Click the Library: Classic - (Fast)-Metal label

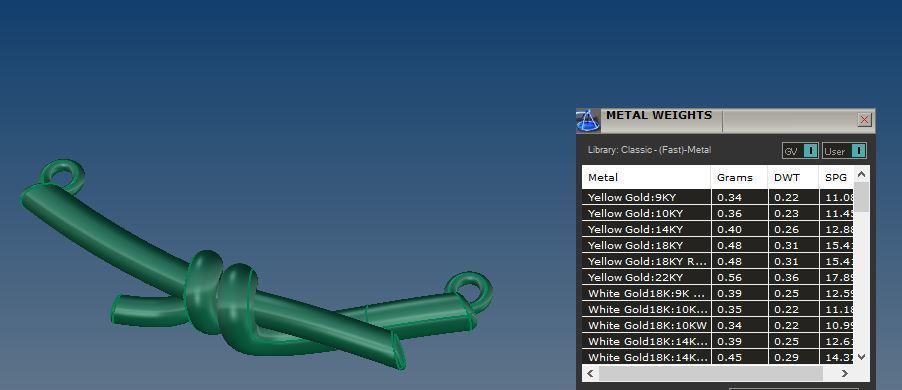pyautogui.click(x=649, y=150)
